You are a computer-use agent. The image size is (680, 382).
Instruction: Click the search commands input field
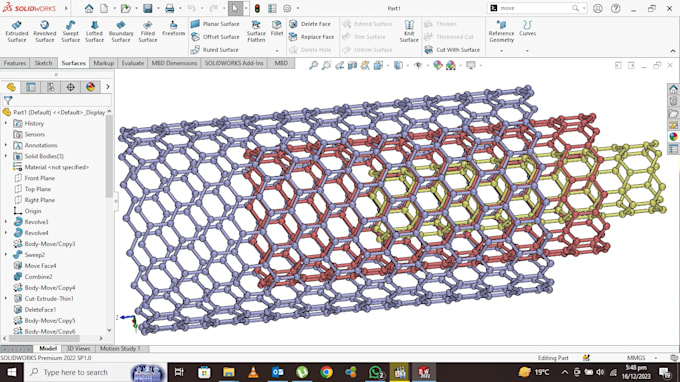(534, 8)
